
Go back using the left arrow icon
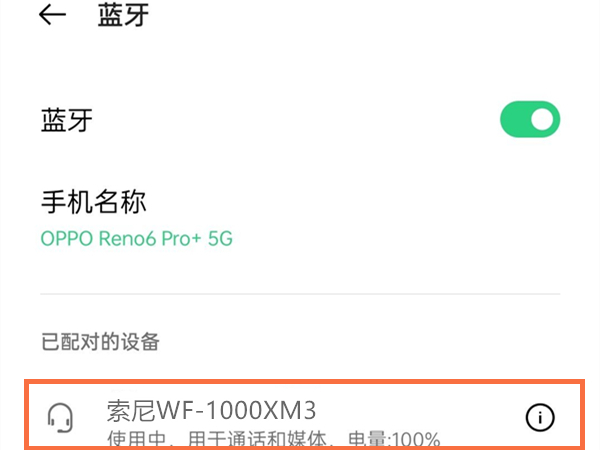click(52, 15)
